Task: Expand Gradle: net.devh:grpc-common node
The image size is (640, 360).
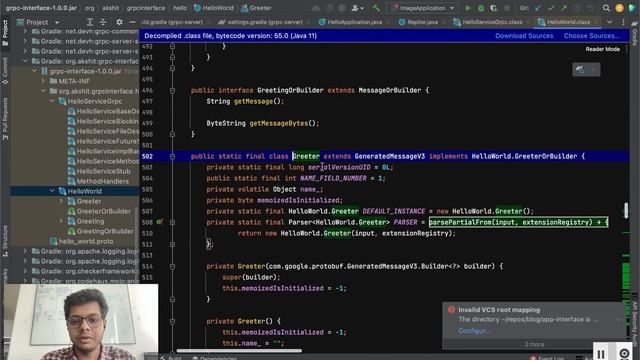Action: point(25,31)
